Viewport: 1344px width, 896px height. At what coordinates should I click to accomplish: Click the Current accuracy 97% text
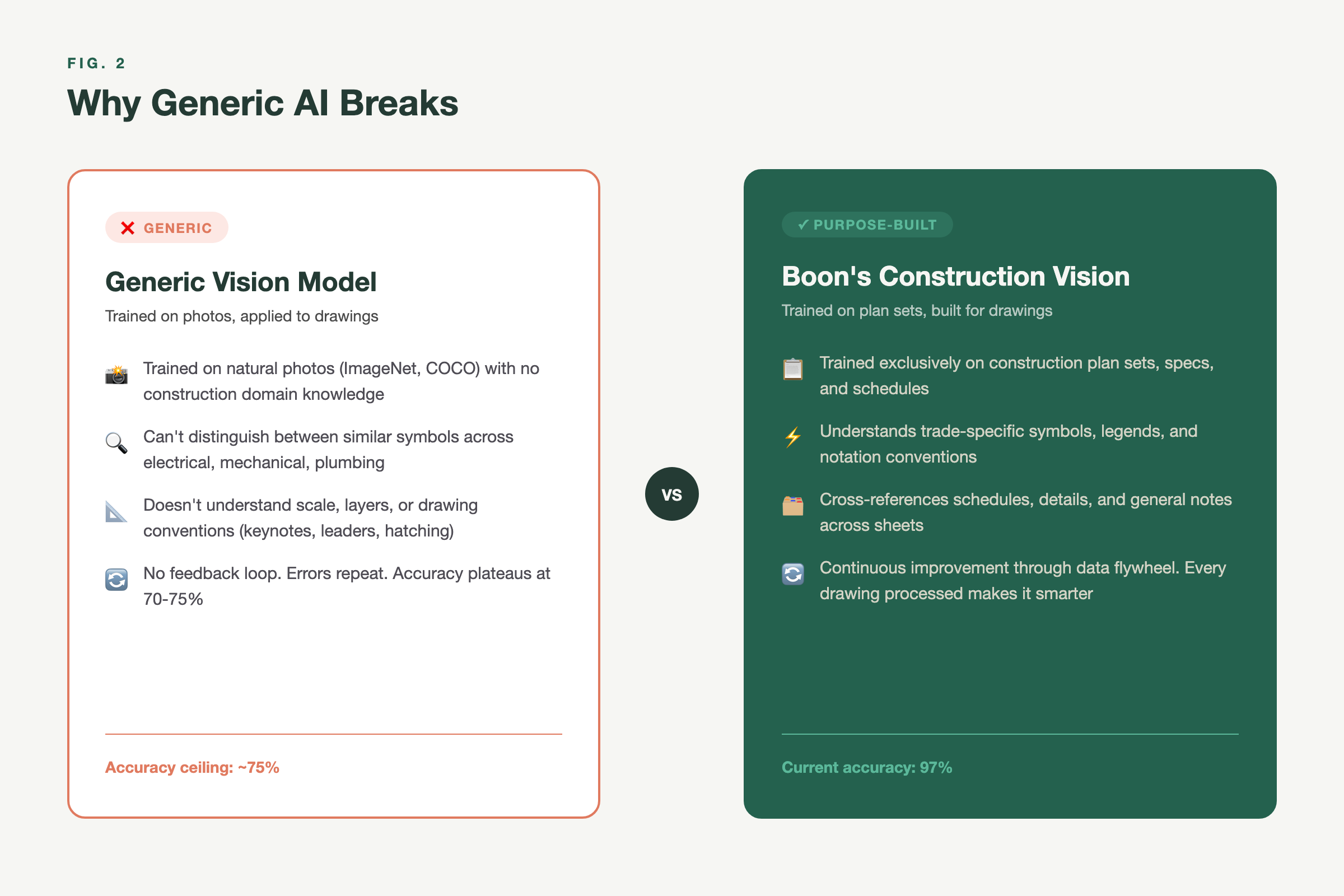866,767
